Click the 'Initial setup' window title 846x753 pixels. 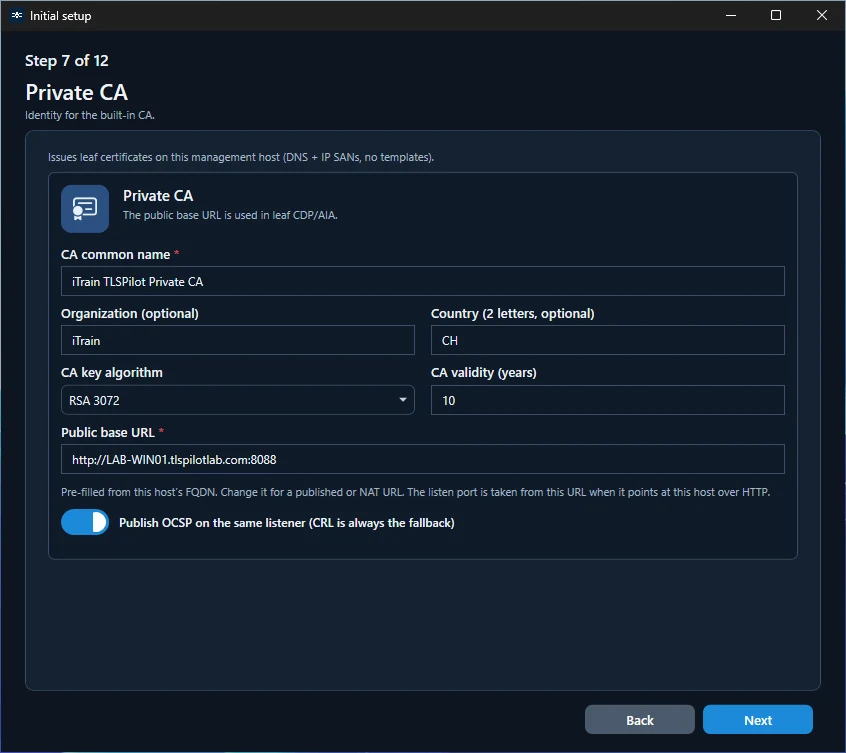60,16
